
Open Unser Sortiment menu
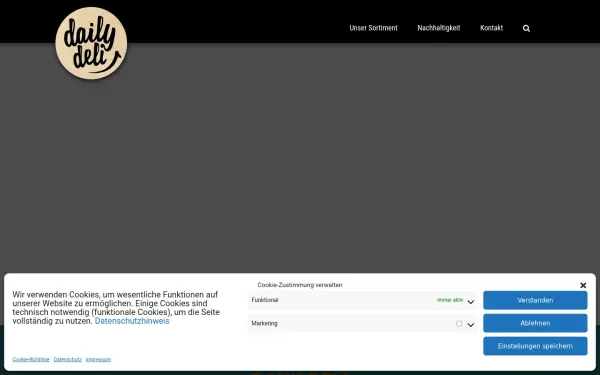tap(373, 28)
